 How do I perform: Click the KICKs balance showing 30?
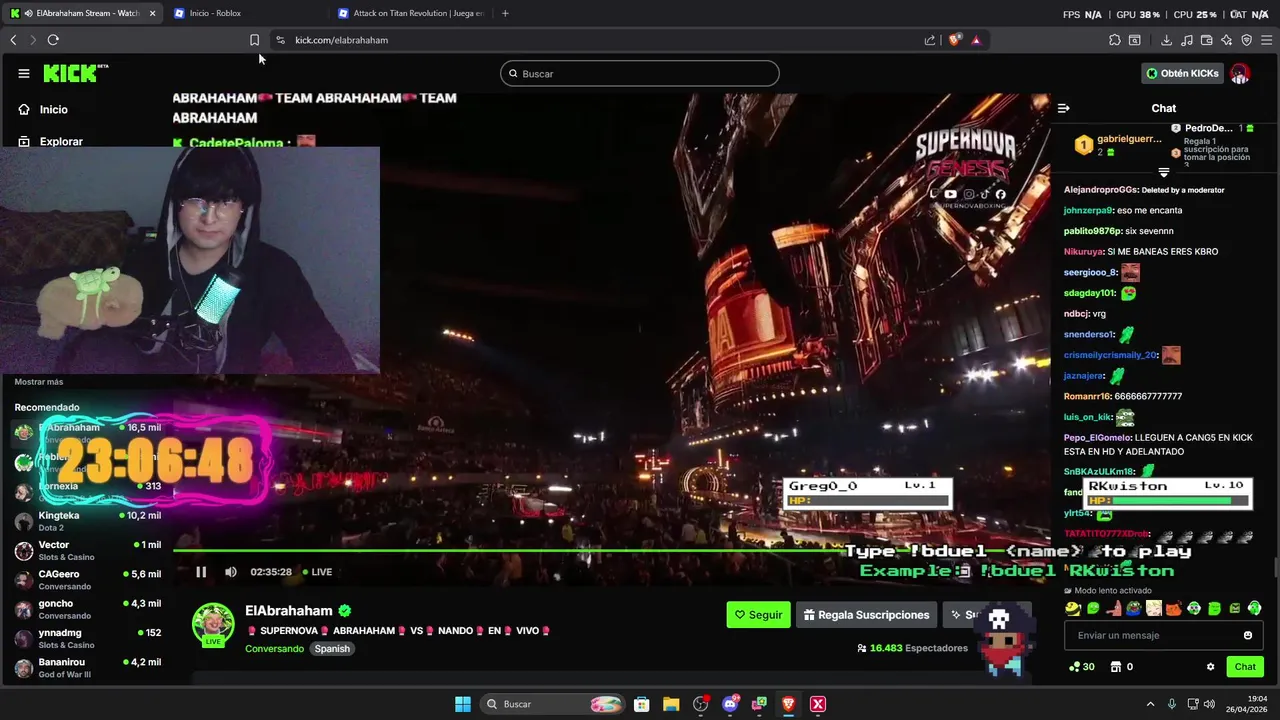click(x=1082, y=667)
